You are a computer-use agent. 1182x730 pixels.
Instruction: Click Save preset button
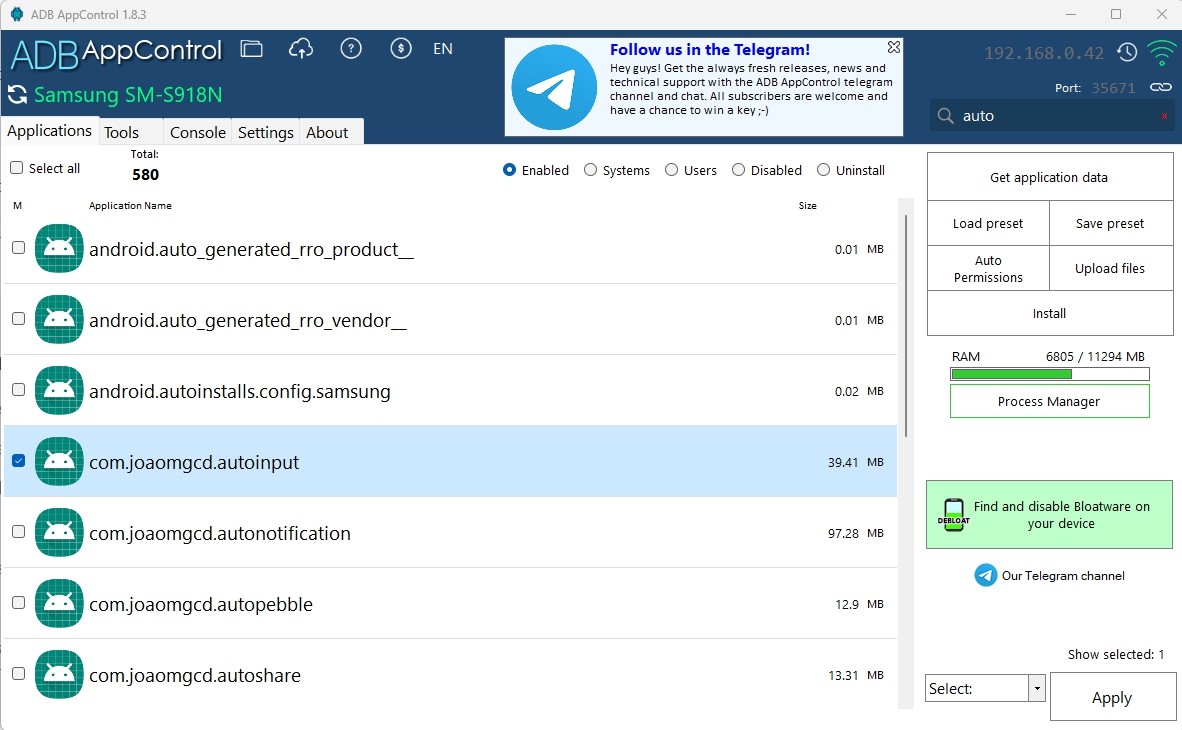[x=1110, y=223]
